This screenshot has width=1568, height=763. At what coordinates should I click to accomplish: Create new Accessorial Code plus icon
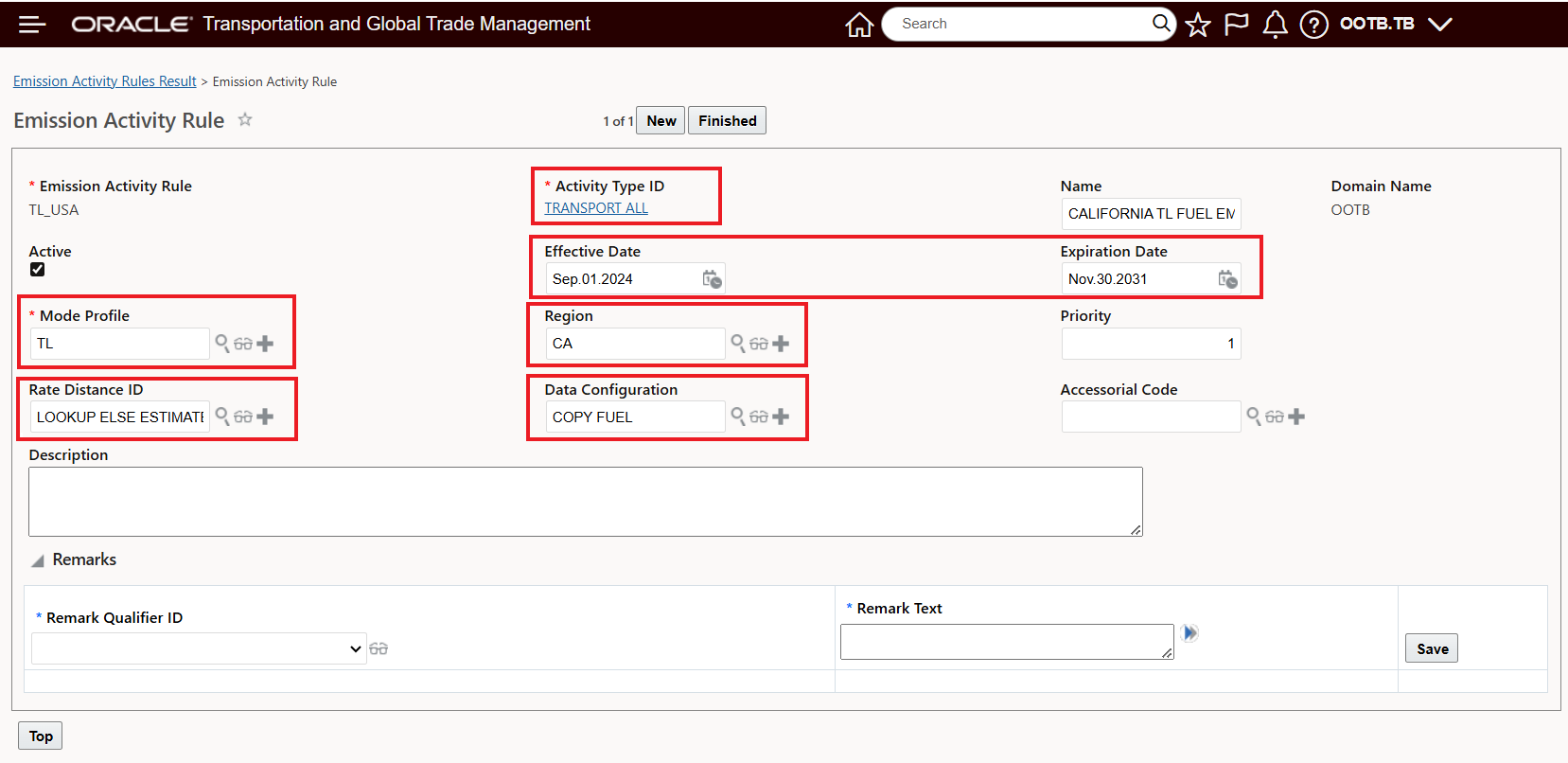pyautogui.click(x=1296, y=417)
